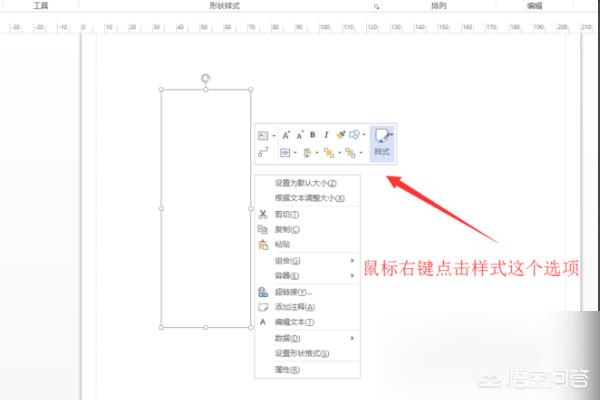Click the rotation handle above the rectangle
Image resolution: width=600 pixels, height=400 pixels.
click(206, 76)
